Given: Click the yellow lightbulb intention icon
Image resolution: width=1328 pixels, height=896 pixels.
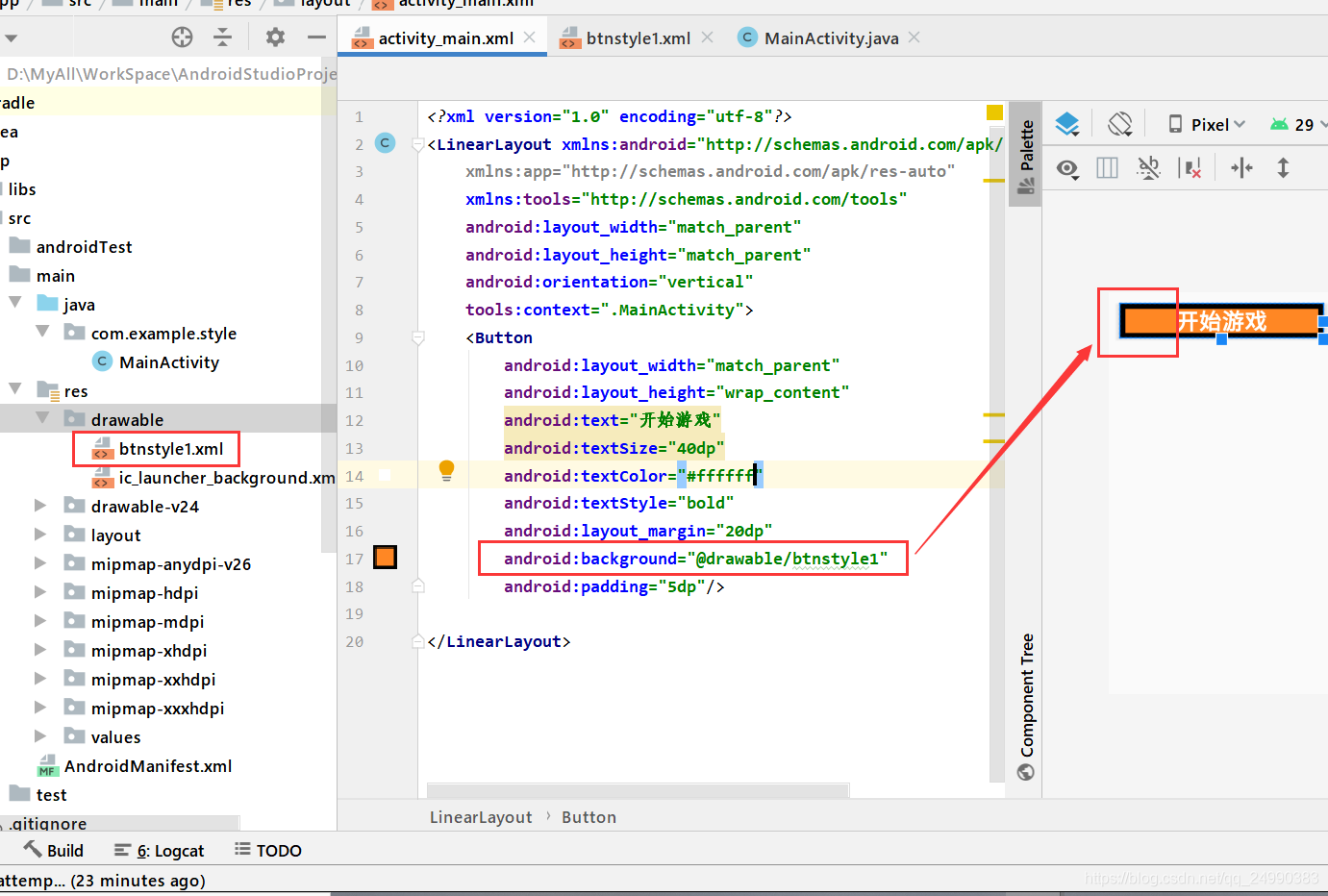Looking at the screenshot, I should [x=446, y=471].
